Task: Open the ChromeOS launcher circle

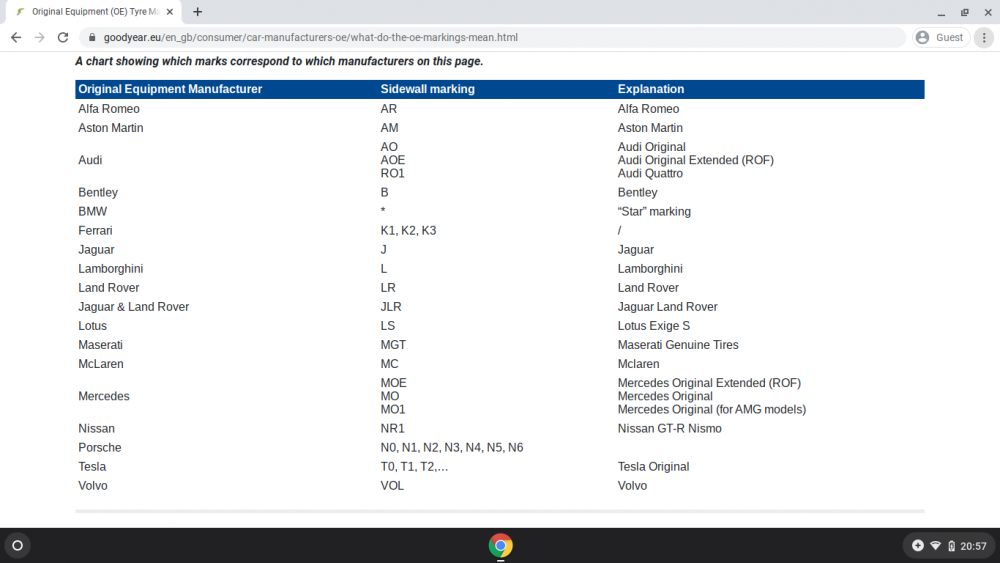Action: 17,546
